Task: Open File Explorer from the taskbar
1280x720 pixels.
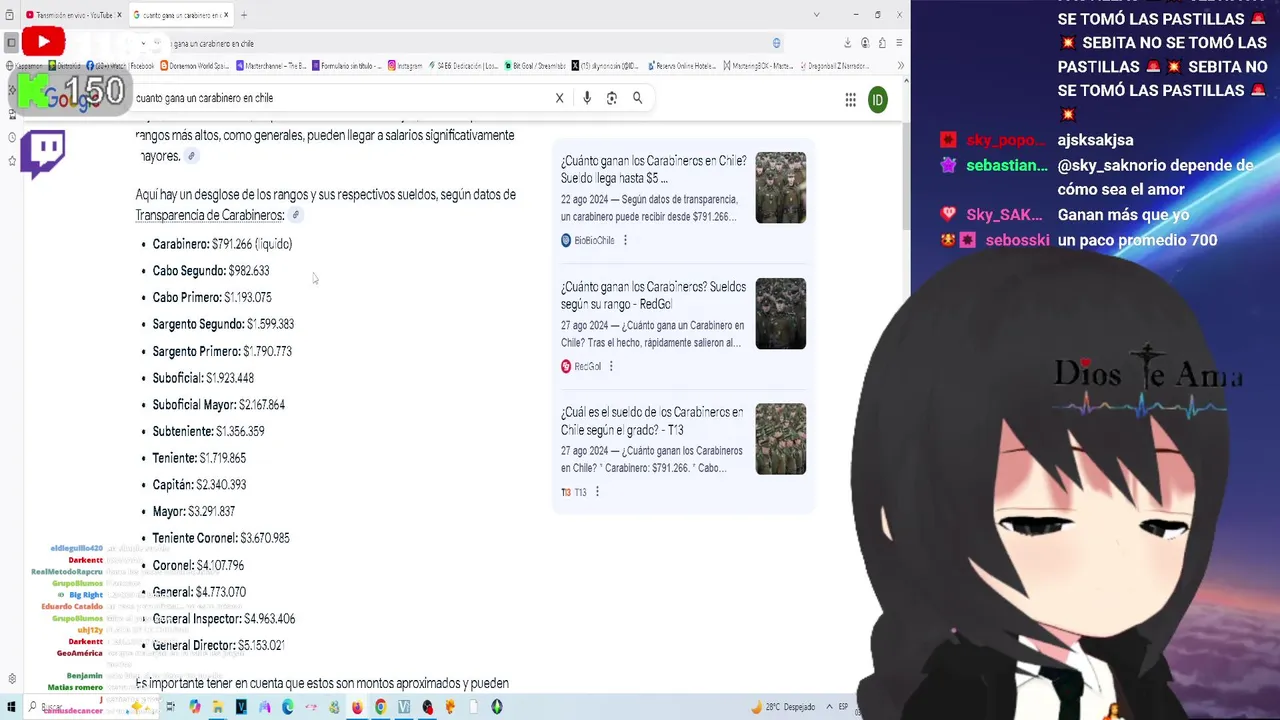Action: click(217, 707)
